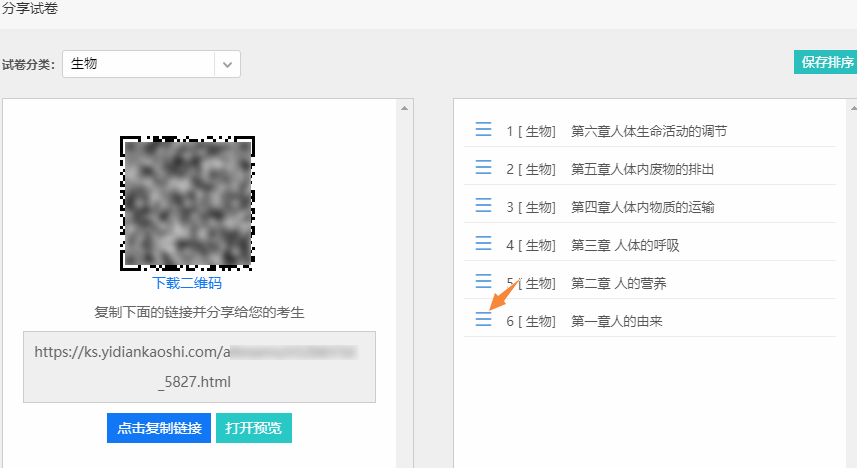The height and width of the screenshot is (468, 857).
Task: Select exam title 第二章 人的营养
Action: coord(618,283)
